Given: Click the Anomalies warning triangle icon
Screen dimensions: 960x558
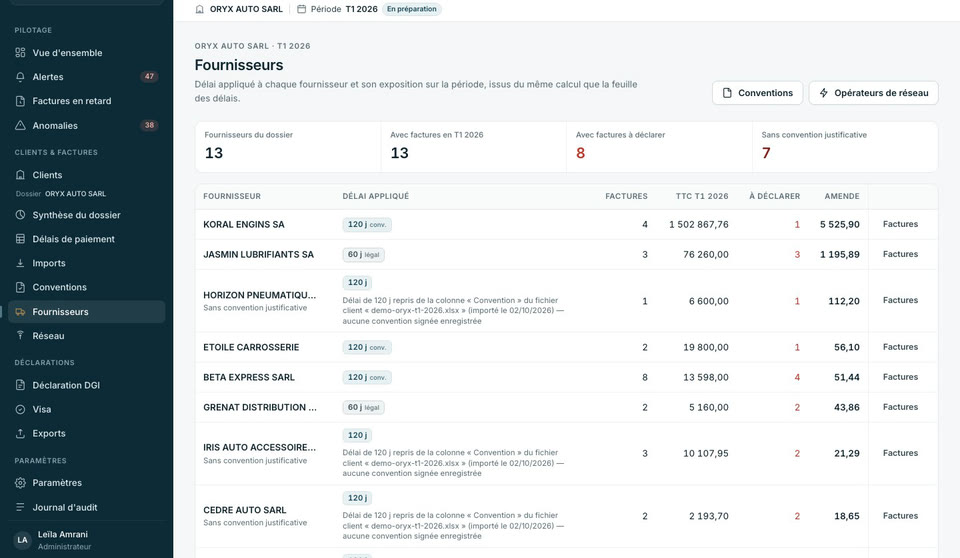Looking at the screenshot, I should 20,126.
